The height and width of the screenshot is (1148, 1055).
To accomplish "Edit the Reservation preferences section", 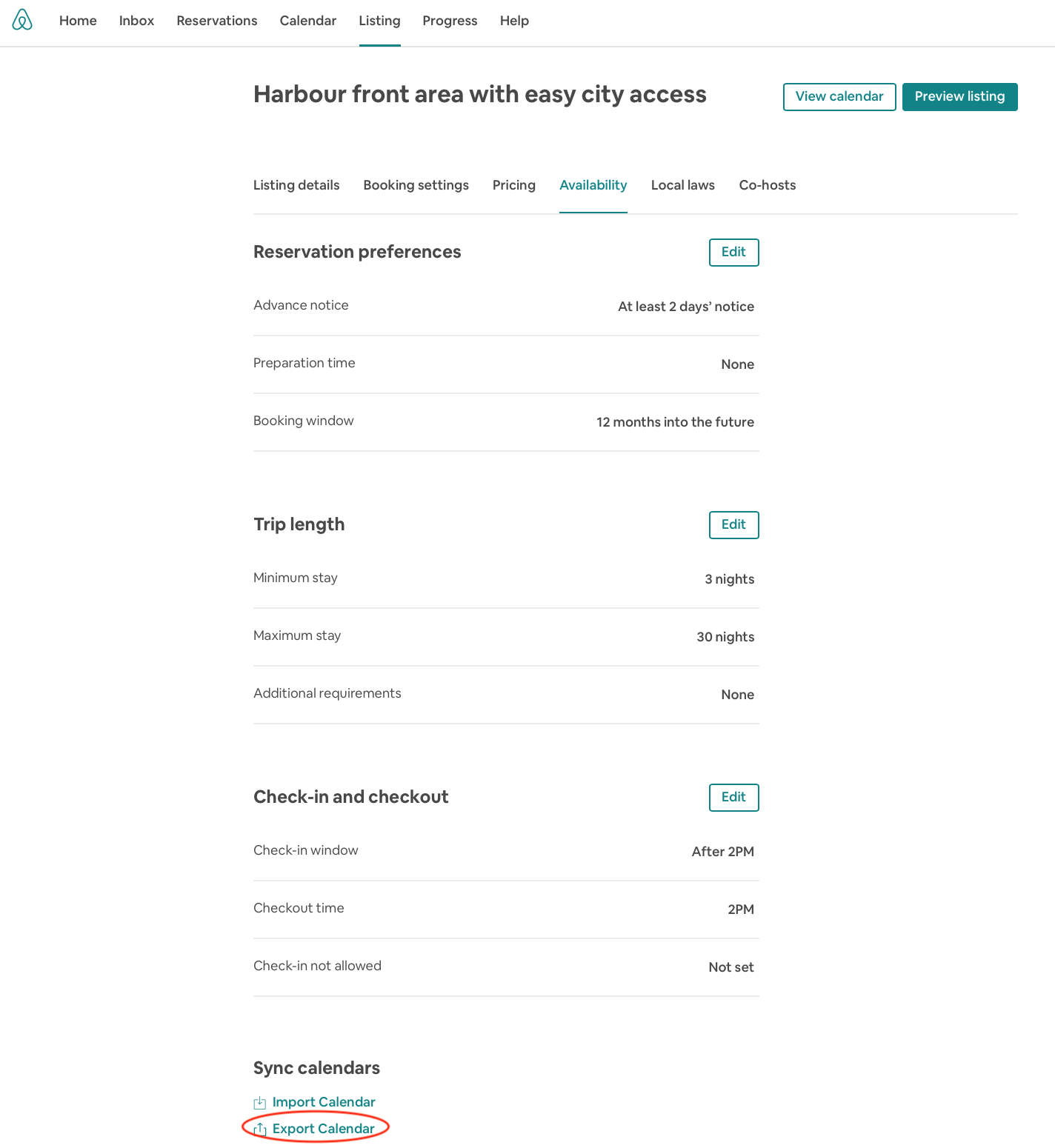I will (x=733, y=252).
